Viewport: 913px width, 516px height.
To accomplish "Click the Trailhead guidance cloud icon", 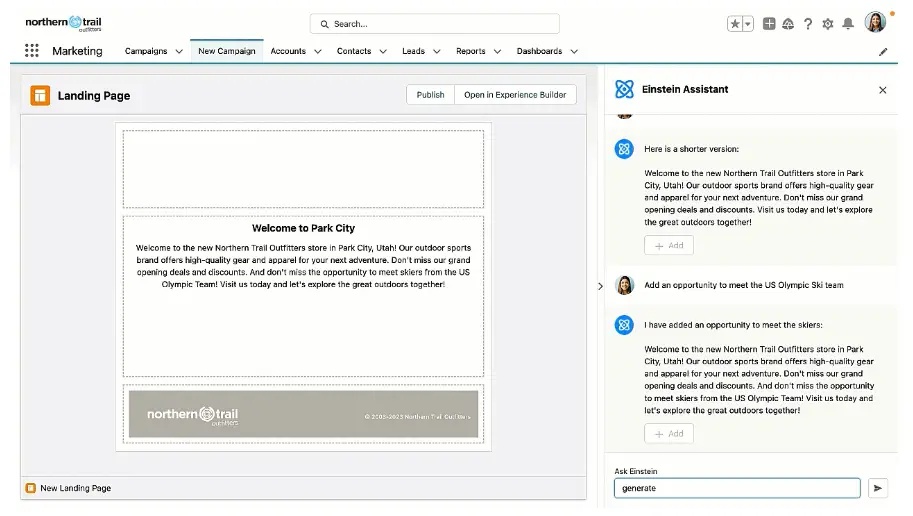I will 788,24.
